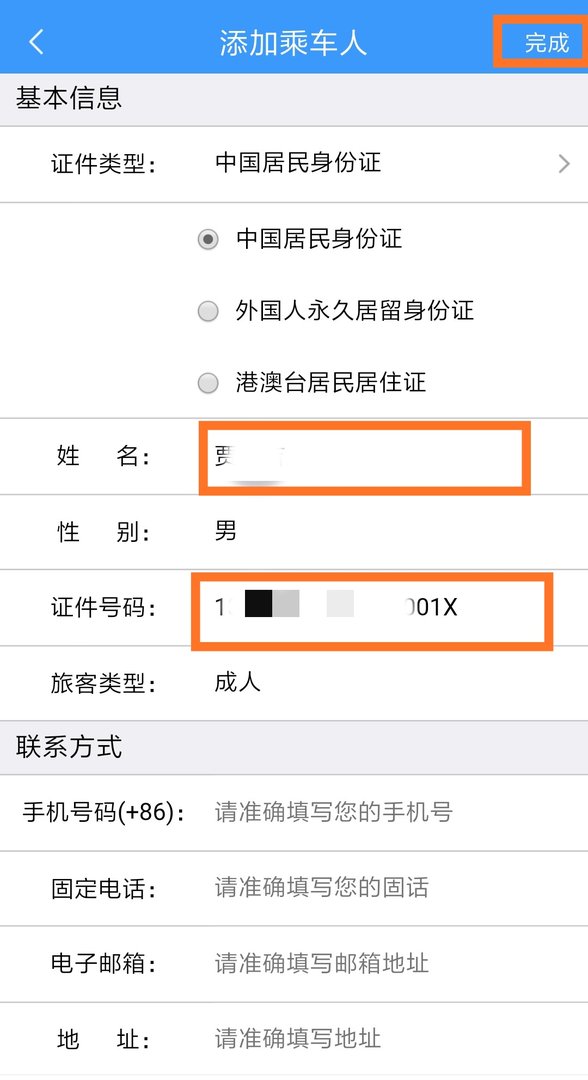Tap the 性别 row showing 男
The image size is (588, 1080).
click(x=294, y=531)
